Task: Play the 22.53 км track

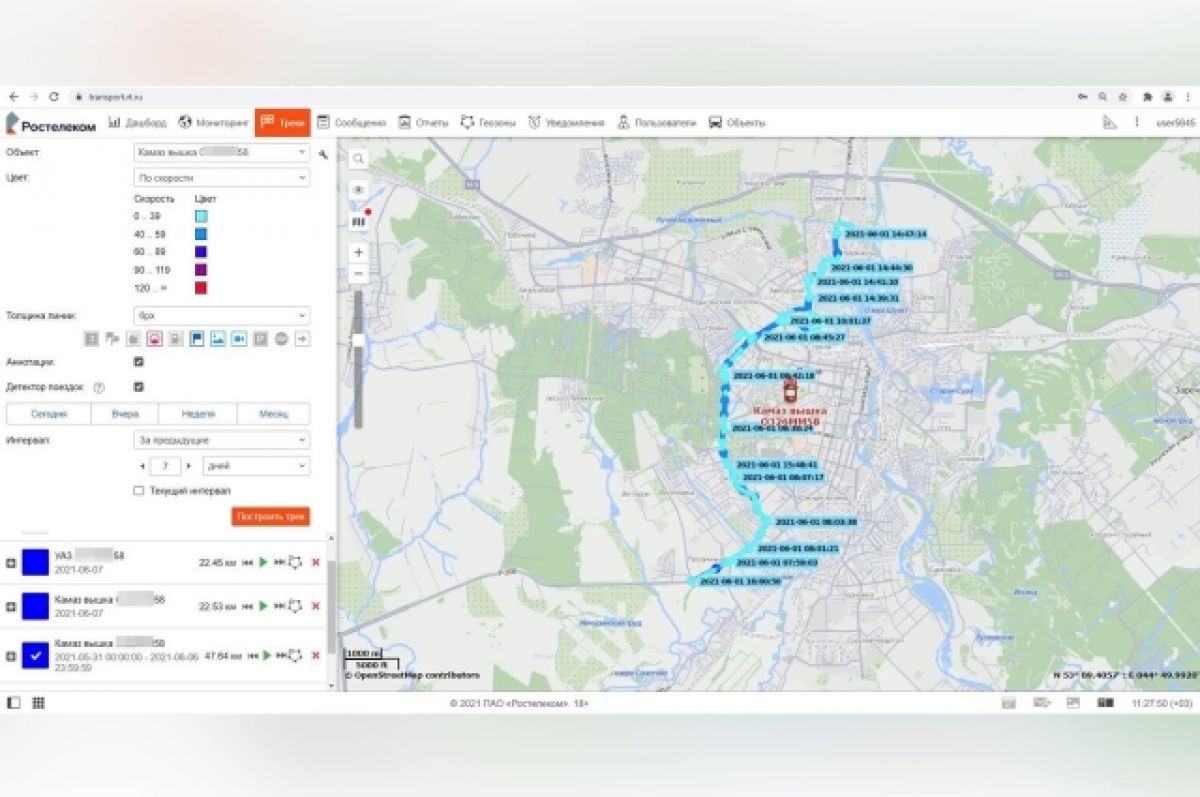Action: [x=263, y=606]
